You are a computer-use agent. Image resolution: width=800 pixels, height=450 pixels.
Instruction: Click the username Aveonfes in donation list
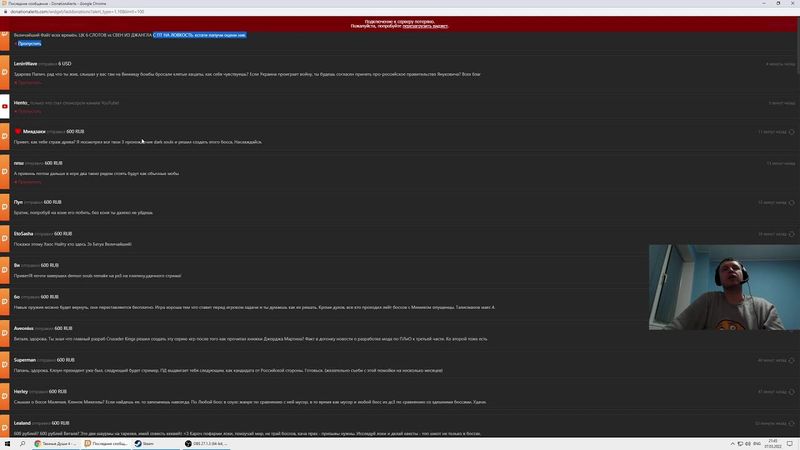coord(25,329)
